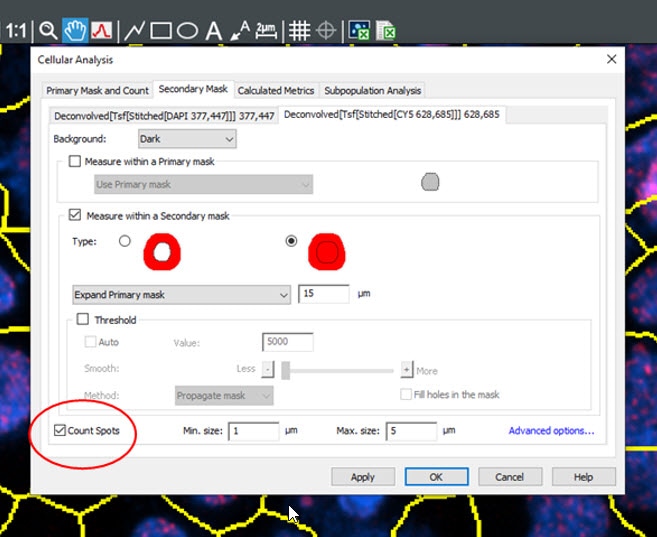The height and width of the screenshot is (537, 657).
Task: Activate the hand pan tool
Action: 74,30
